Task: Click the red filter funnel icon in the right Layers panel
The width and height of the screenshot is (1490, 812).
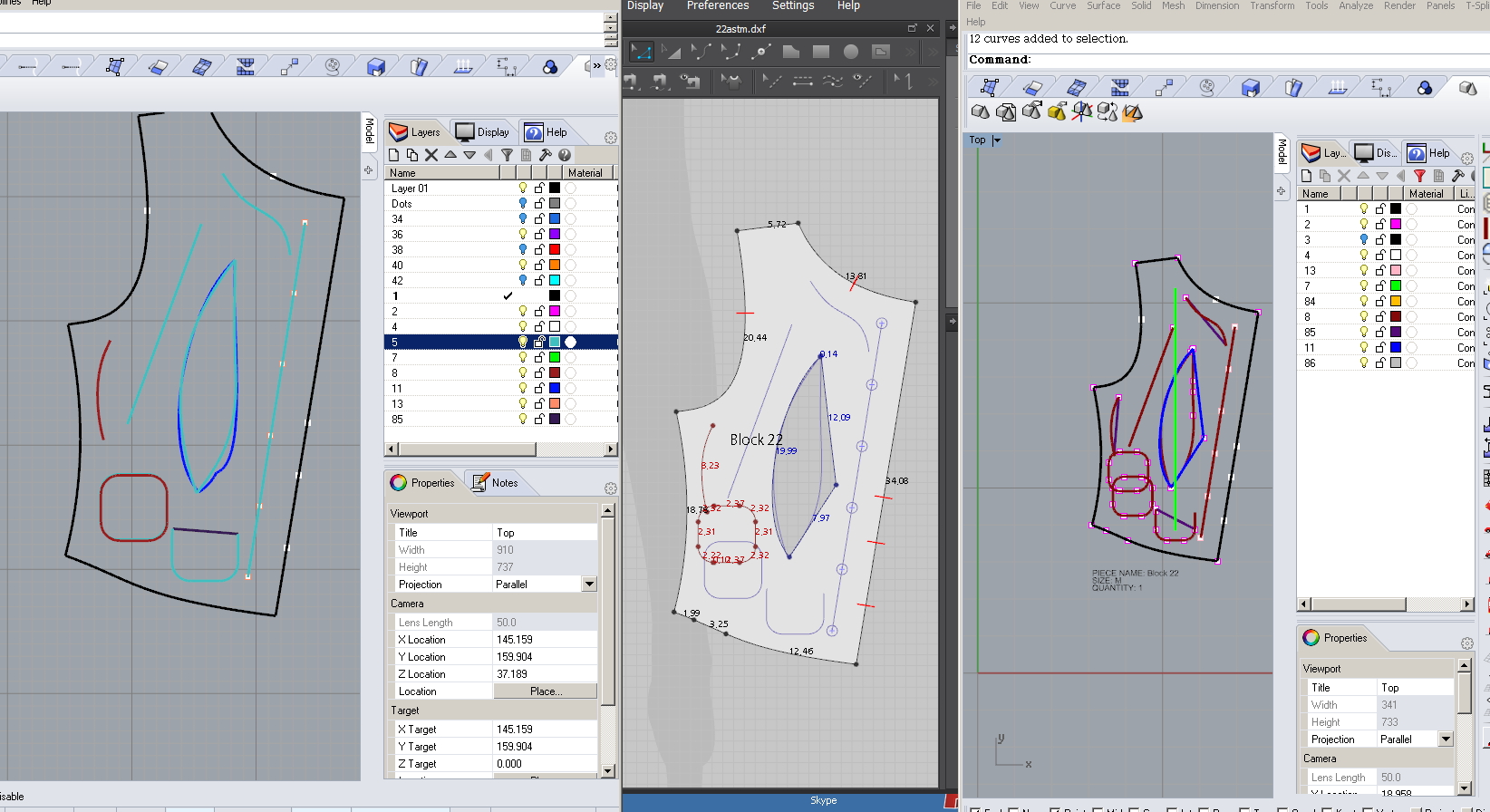Action: tap(1419, 176)
